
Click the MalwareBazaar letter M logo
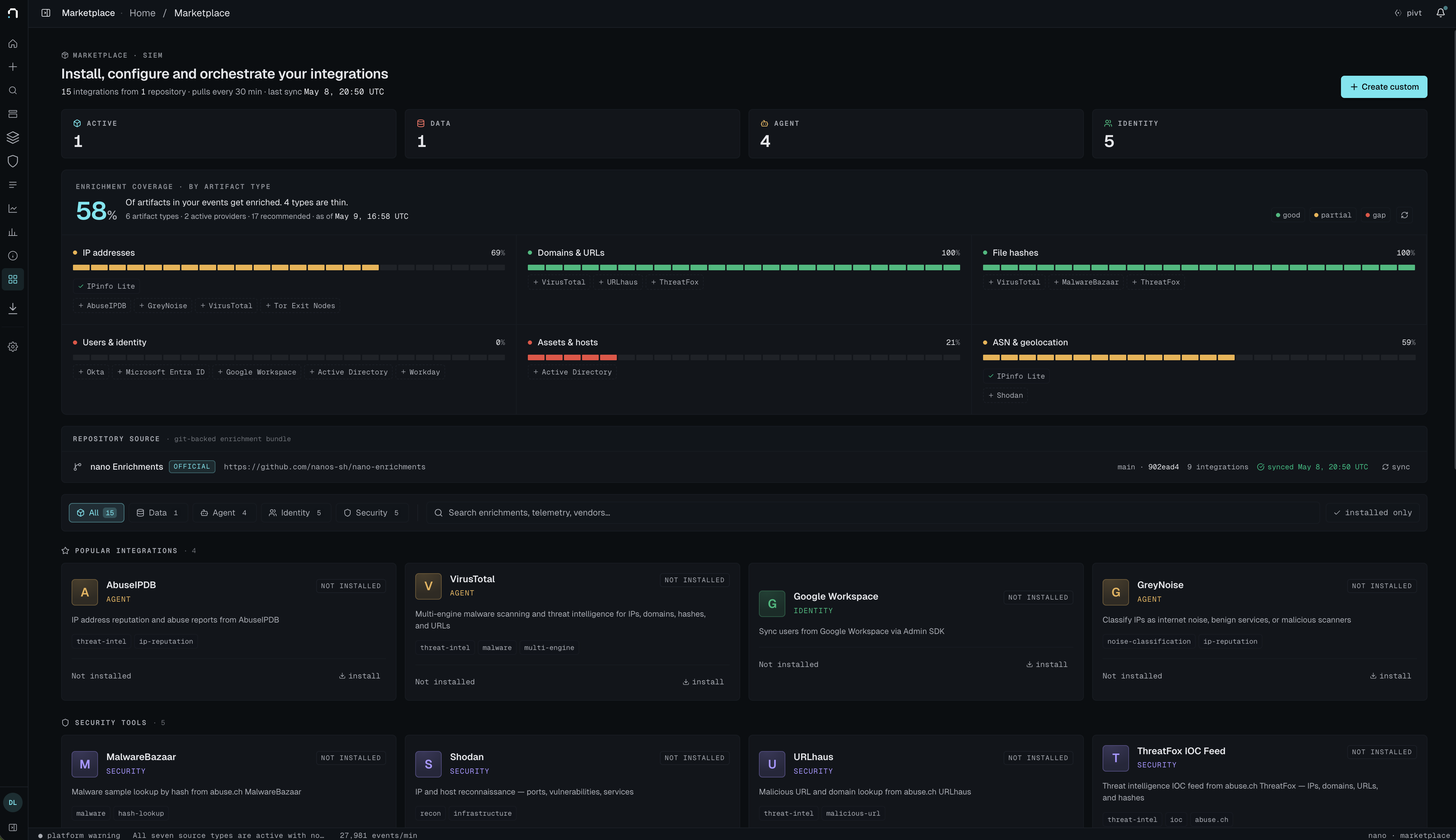point(85,764)
